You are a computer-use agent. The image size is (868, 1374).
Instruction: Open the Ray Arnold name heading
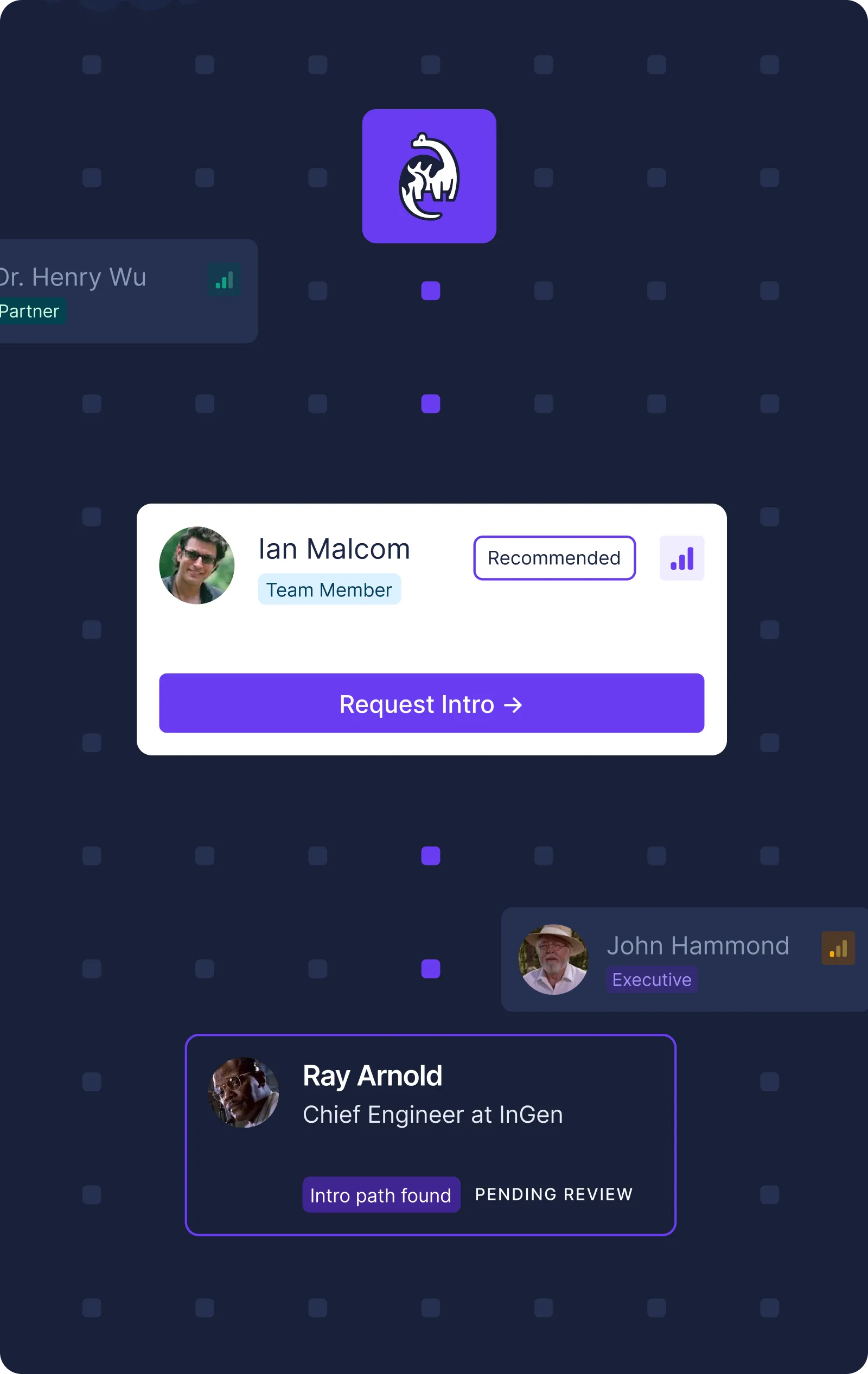coord(372,1076)
